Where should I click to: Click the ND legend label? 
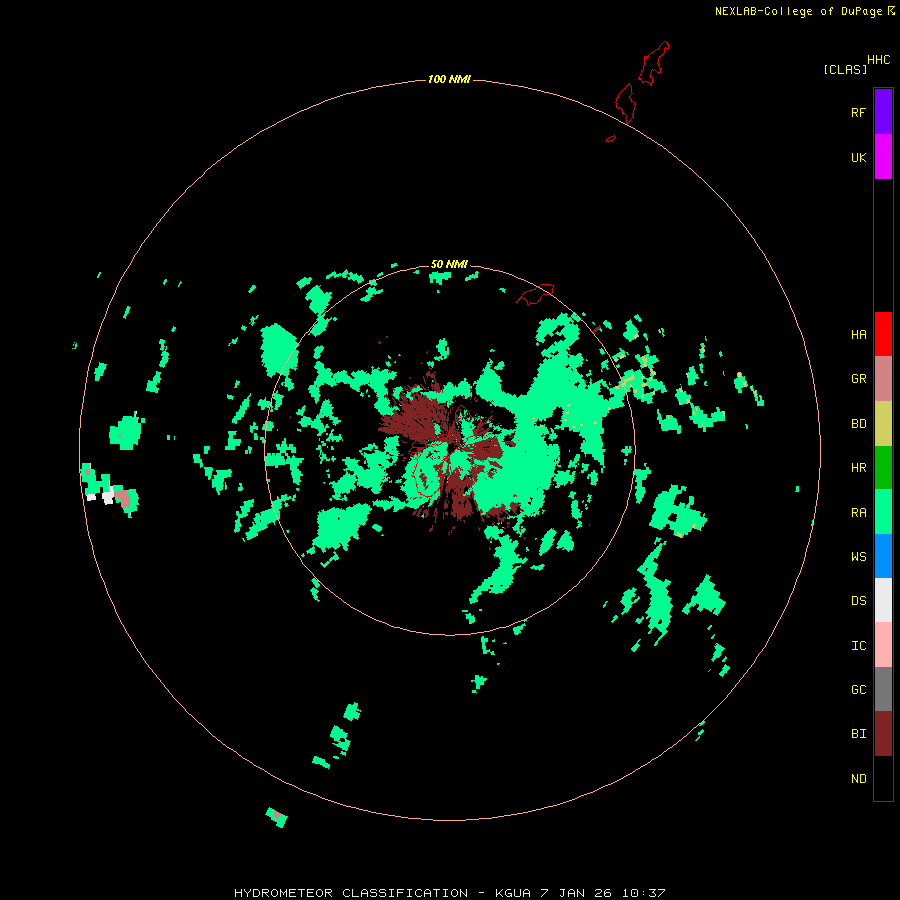[x=858, y=779]
